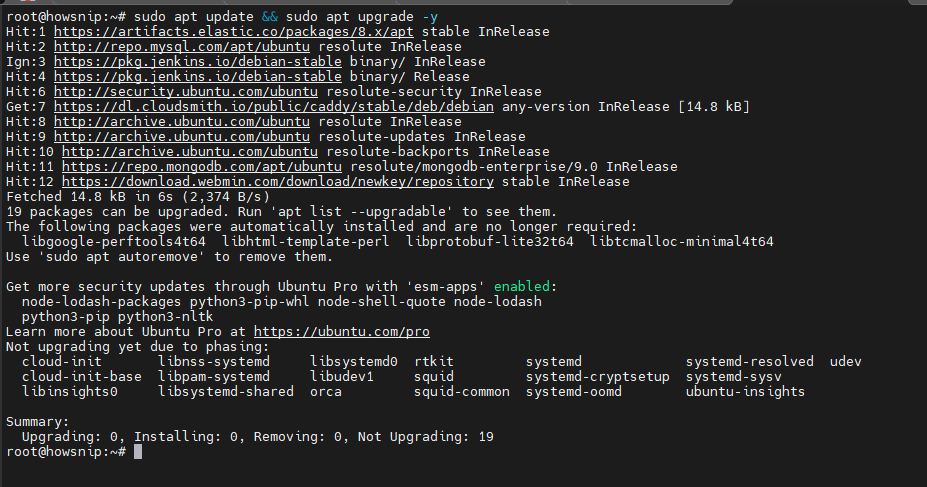
Task: Click the archive.ubuntu.com URL on the Hit:9 line
Action: [181, 137]
